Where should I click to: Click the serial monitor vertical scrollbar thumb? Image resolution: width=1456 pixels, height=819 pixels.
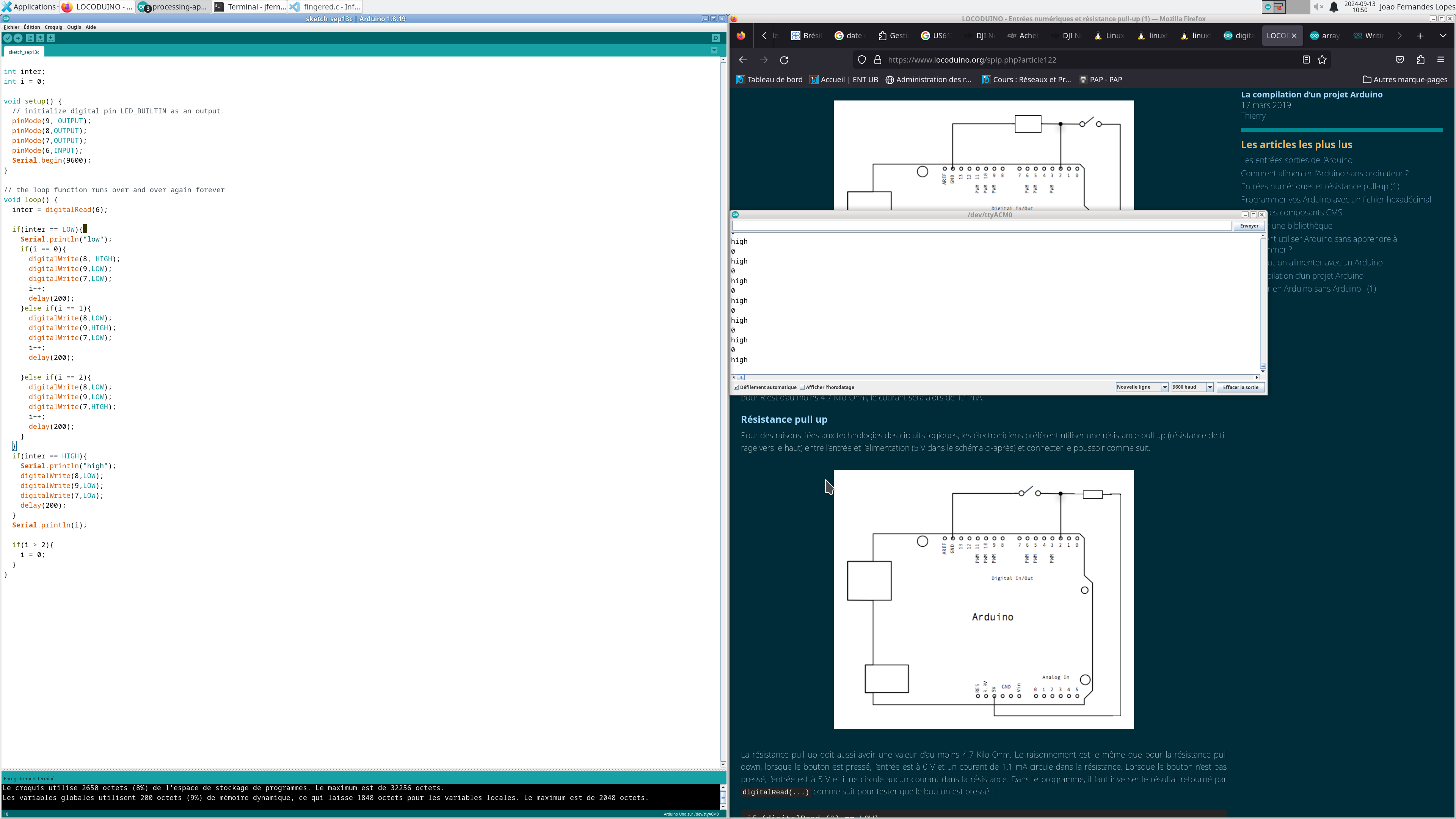click(1263, 365)
